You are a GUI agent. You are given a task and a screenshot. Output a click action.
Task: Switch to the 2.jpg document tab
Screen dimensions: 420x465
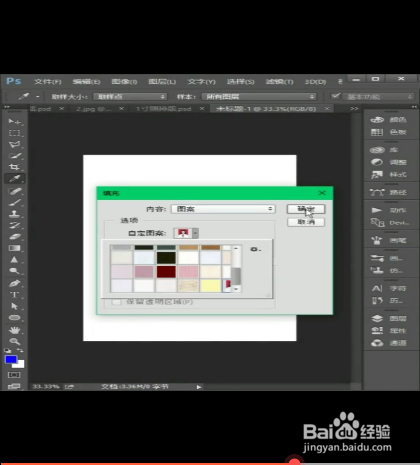tap(93, 109)
